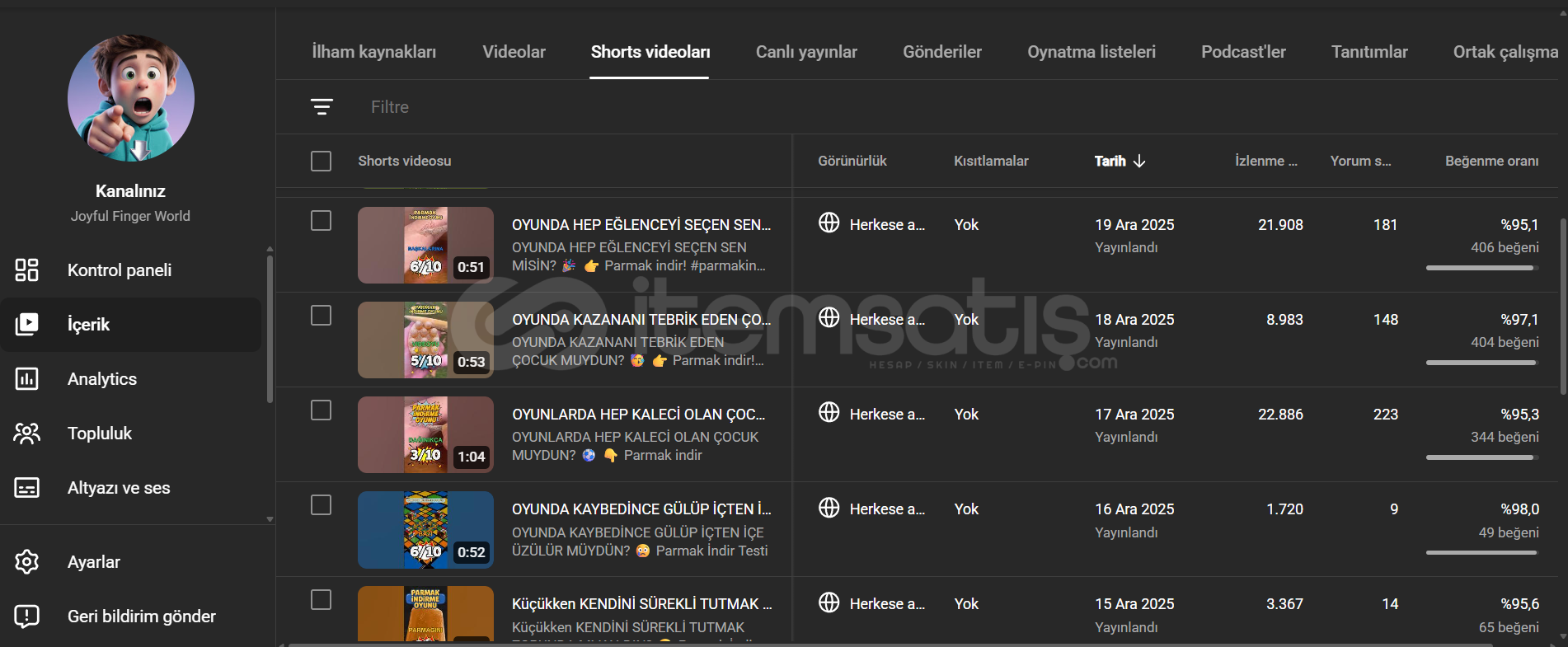Image resolution: width=1568 pixels, height=647 pixels.
Task: Select checkbox for OYUNDA HEP EĞLENCEYİ SEÇEN video
Action: tap(321, 221)
